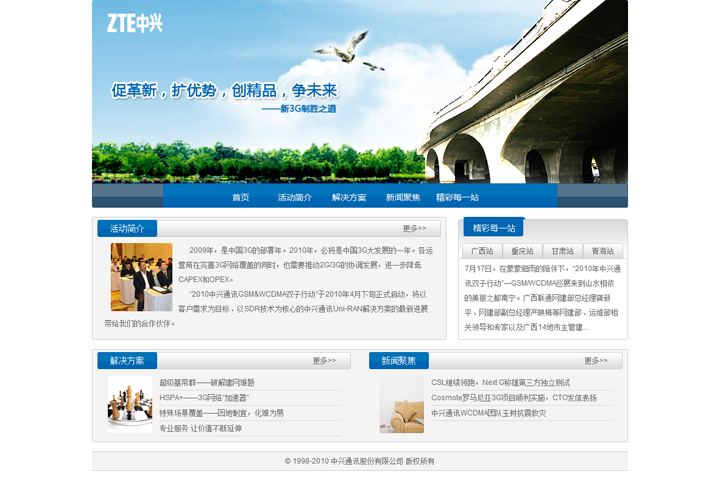Click the ZTE中兴 logo in the banner
Image resolution: width=720 pixels, height=480 pixels.
click(135, 23)
